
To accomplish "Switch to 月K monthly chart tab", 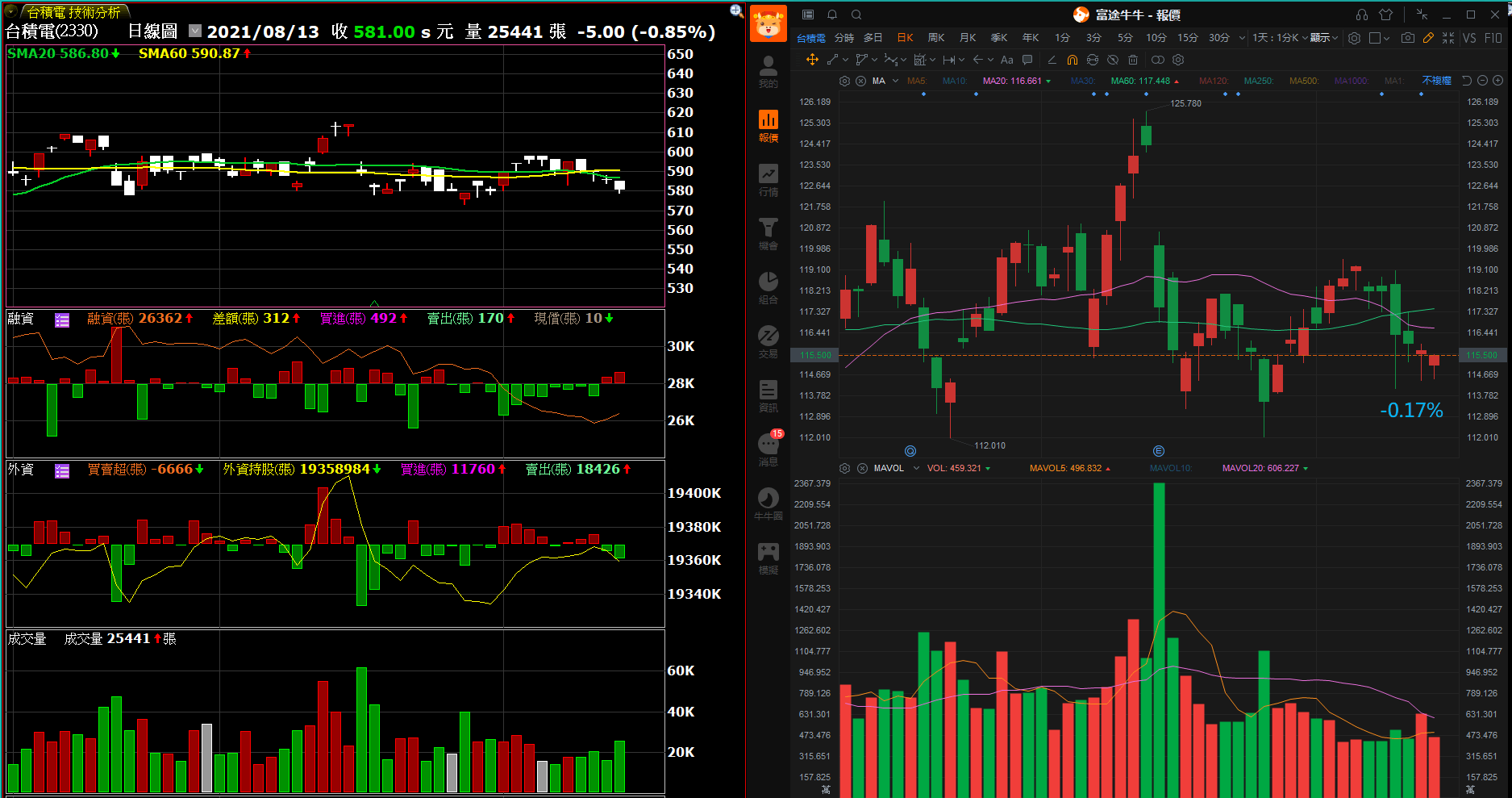I will click(968, 38).
